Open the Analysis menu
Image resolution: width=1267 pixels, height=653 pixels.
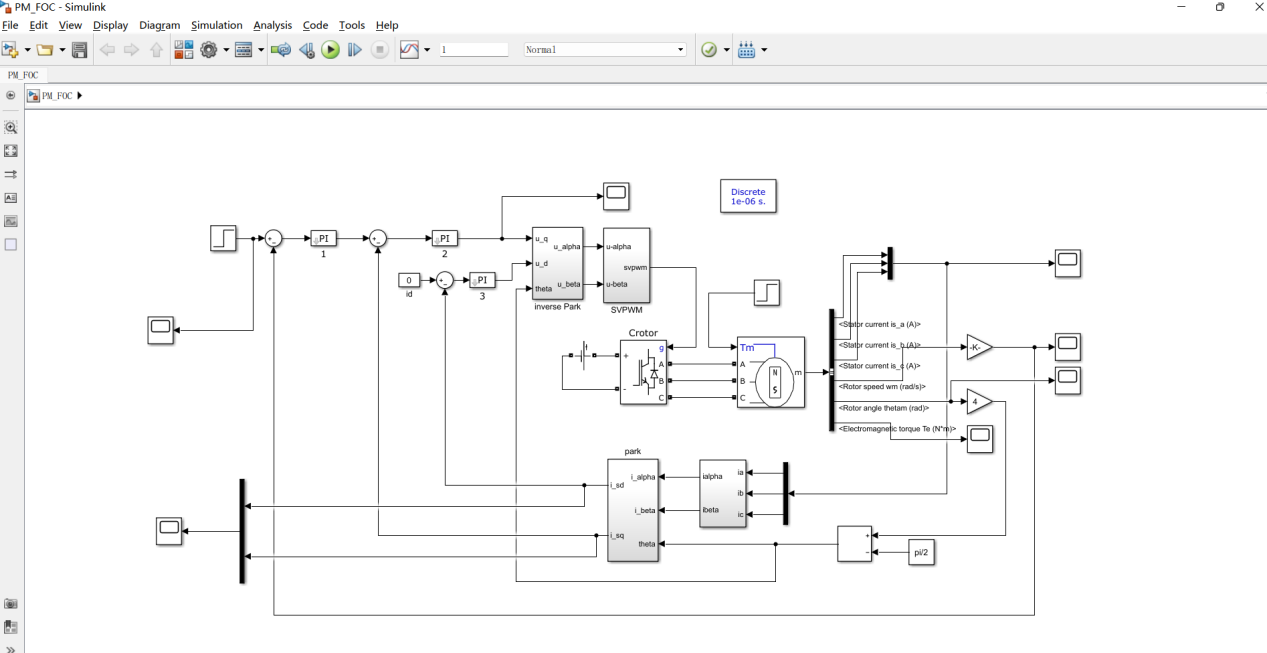pyautogui.click(x=273, y=25)
